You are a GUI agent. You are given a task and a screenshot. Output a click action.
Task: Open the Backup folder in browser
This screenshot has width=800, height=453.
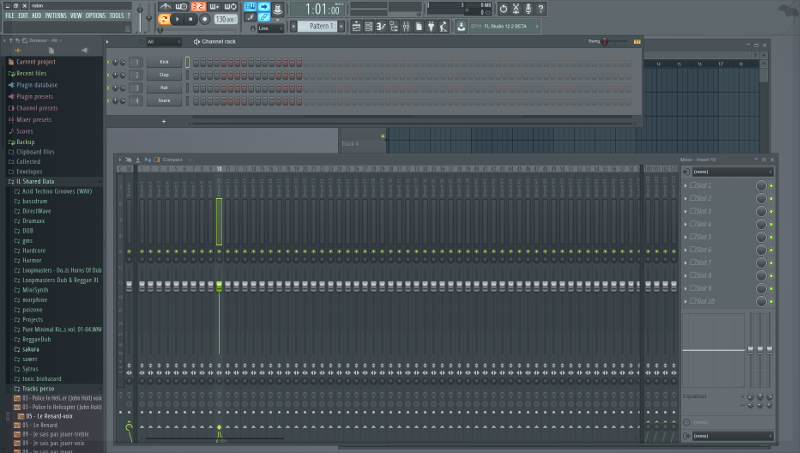coord(25,142)
